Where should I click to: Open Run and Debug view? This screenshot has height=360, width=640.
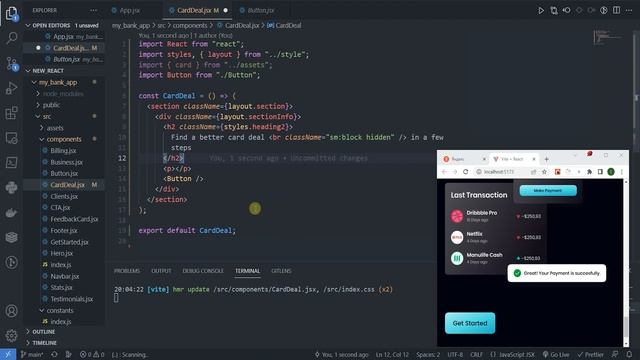click(11, 88)
